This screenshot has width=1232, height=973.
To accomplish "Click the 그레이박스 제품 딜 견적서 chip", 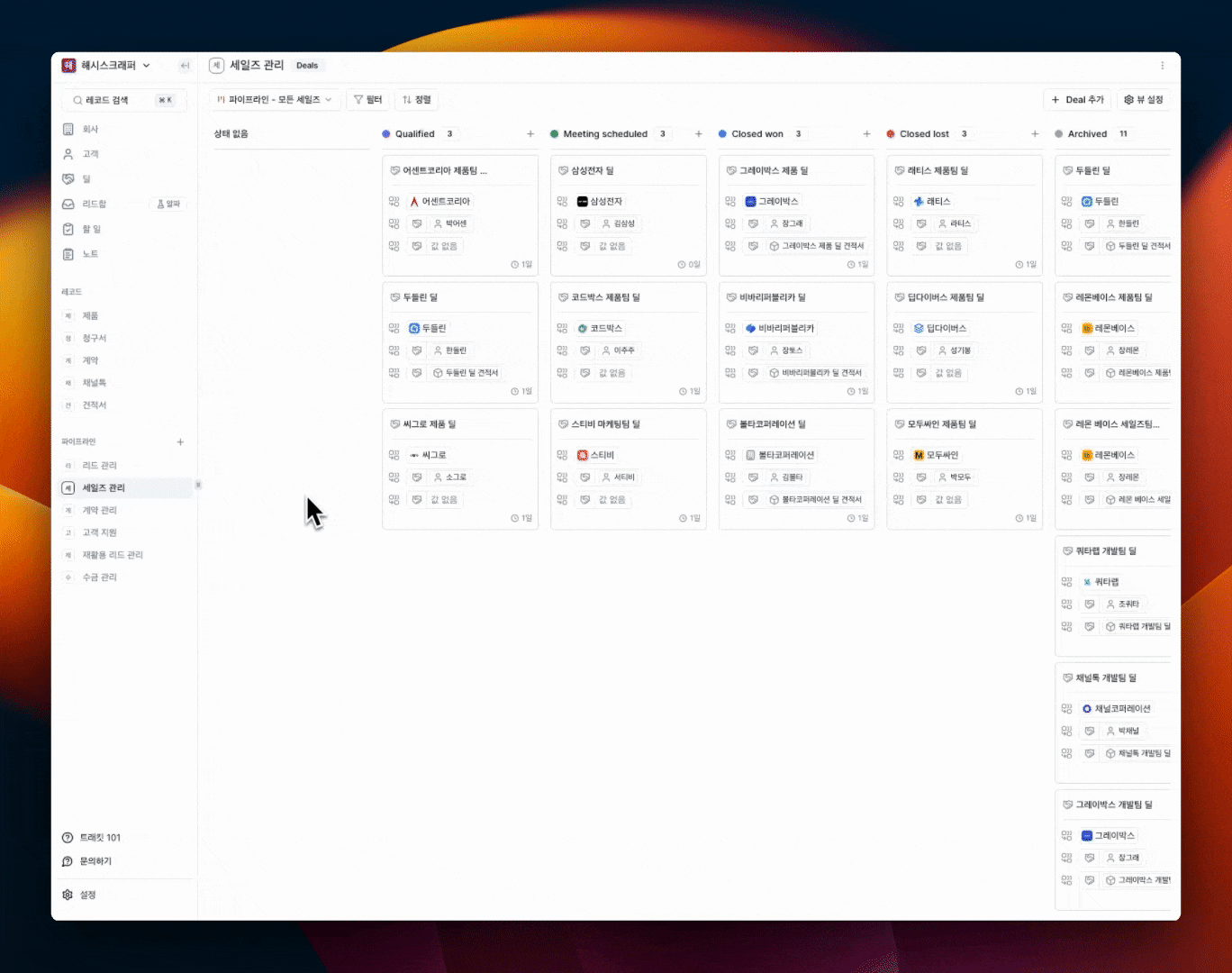I will (x=817, y=246).
